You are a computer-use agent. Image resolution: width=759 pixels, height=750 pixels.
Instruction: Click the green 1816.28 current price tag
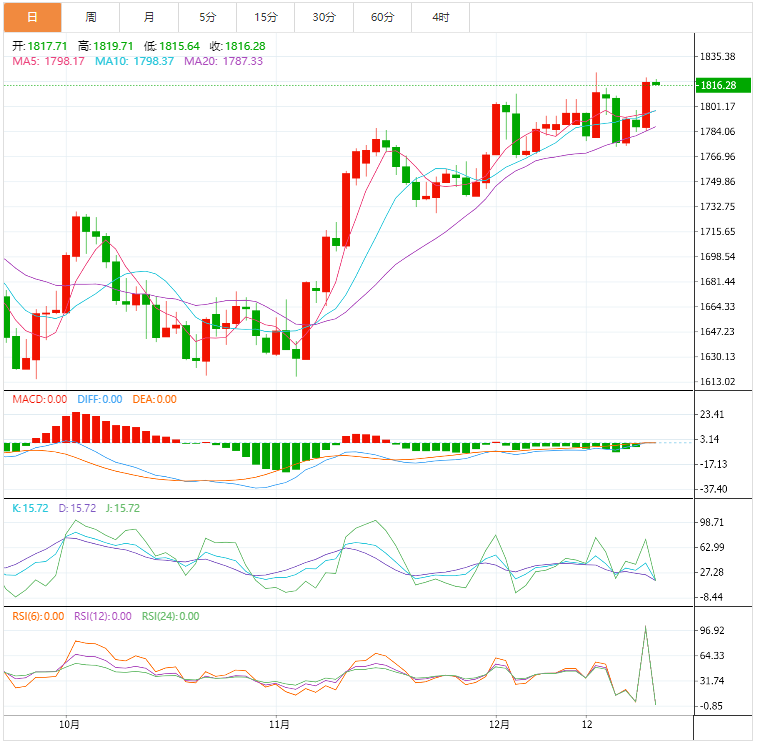pyautogui.click(x=717, y=86)
